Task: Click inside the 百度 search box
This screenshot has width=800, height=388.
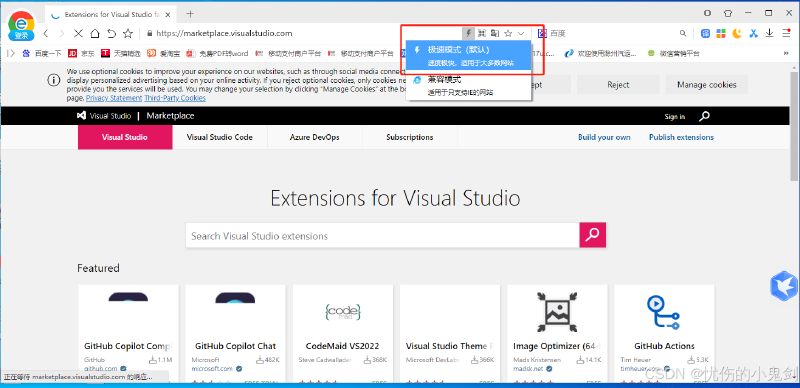Action: tap(612, 33)
